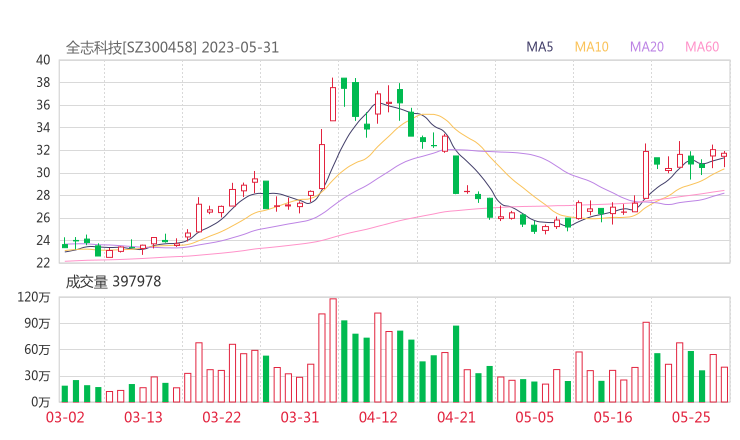The image size is (740, 440).
Task: Click the 40 price axis label
Action: pos(43,60)
